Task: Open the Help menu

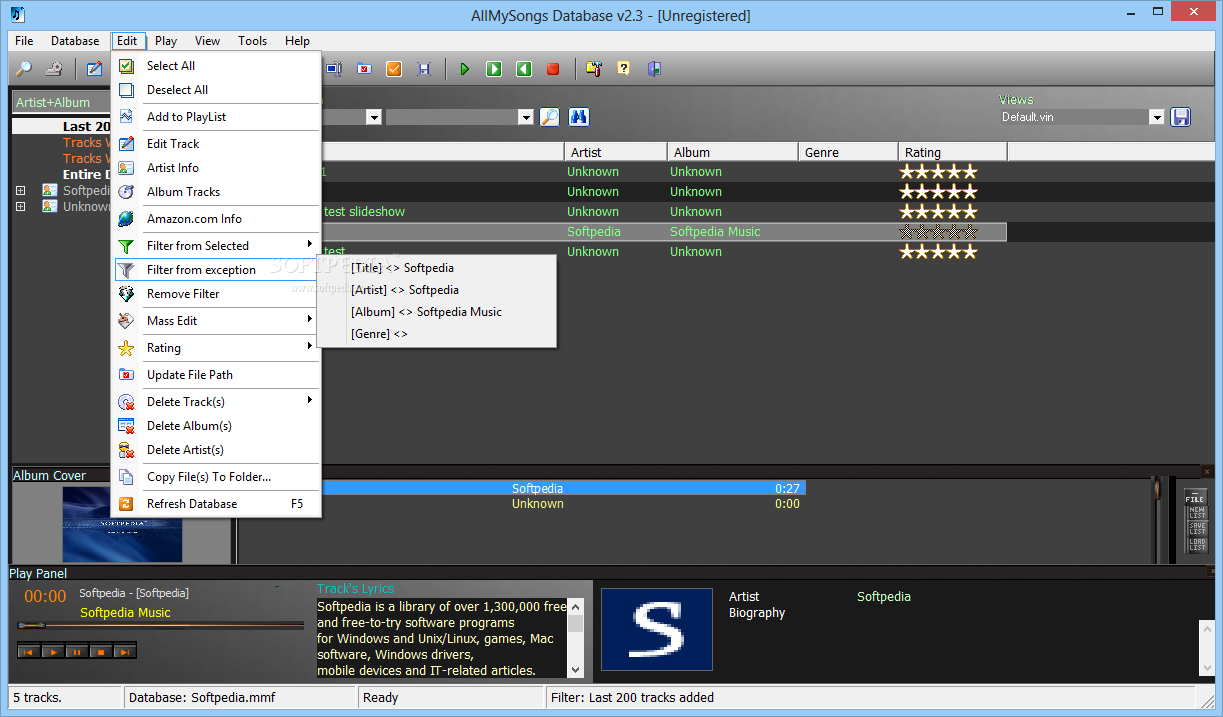Action: (297, 41)
